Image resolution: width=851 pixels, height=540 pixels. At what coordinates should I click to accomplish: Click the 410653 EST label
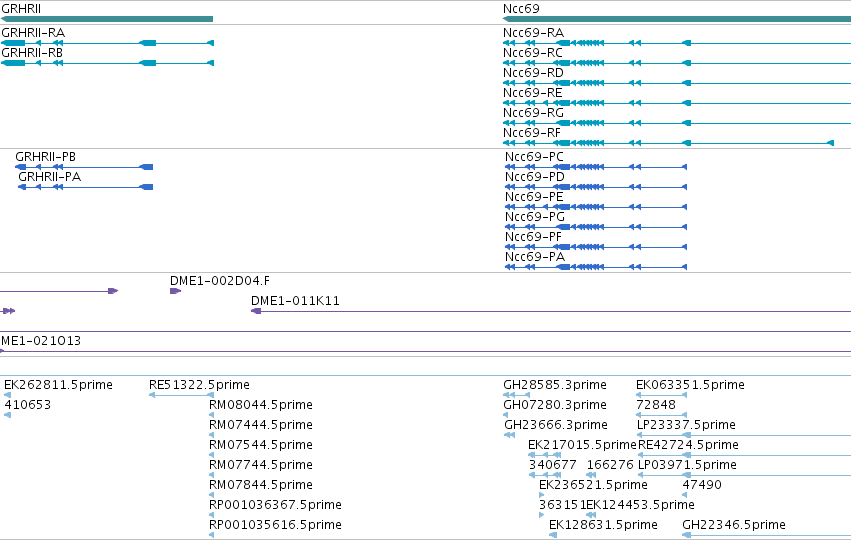click(28, 405)
